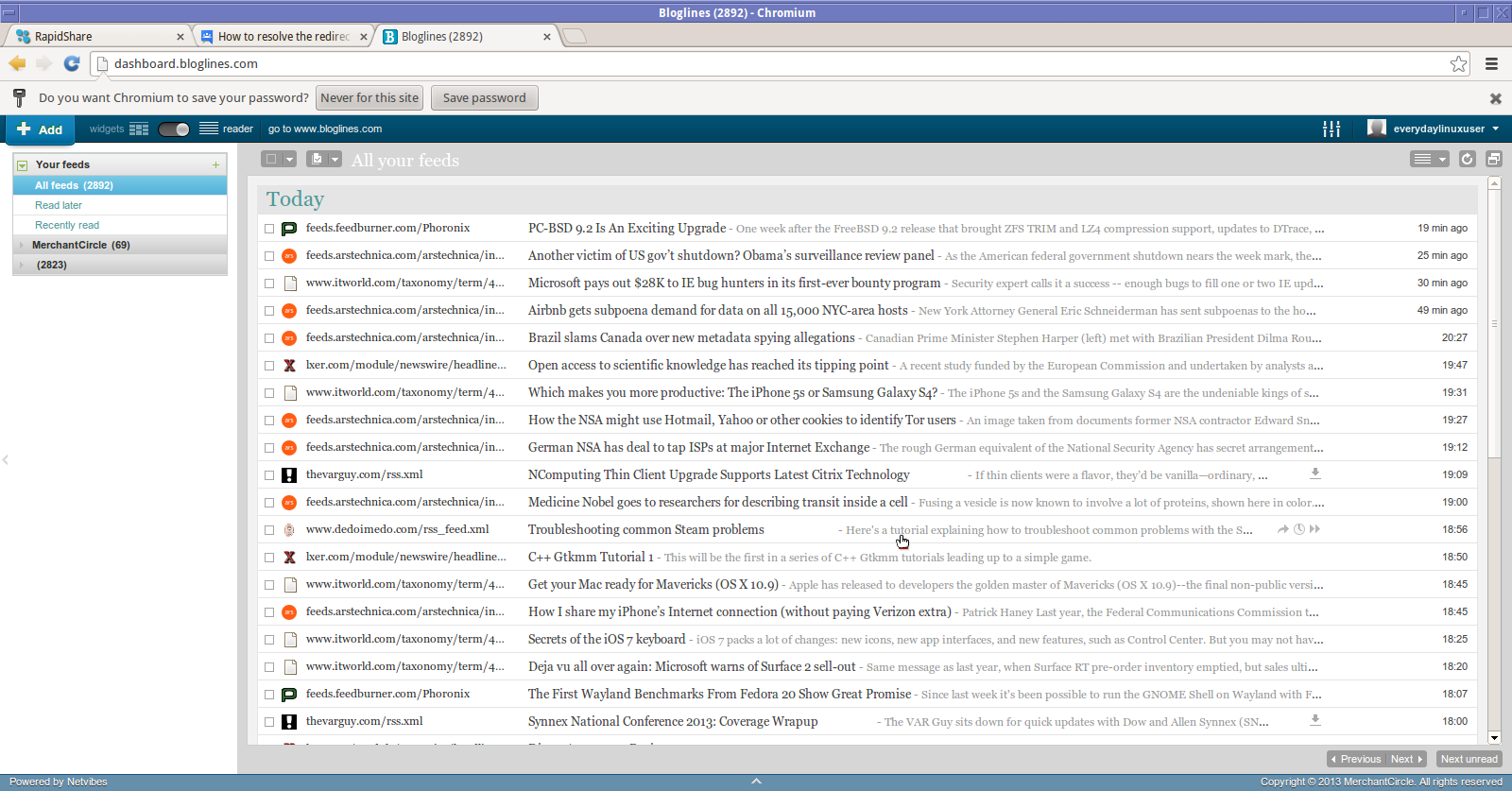Expand the (2823) feed folder
This screenshot has height=791, width=1512.
point(22,265)
